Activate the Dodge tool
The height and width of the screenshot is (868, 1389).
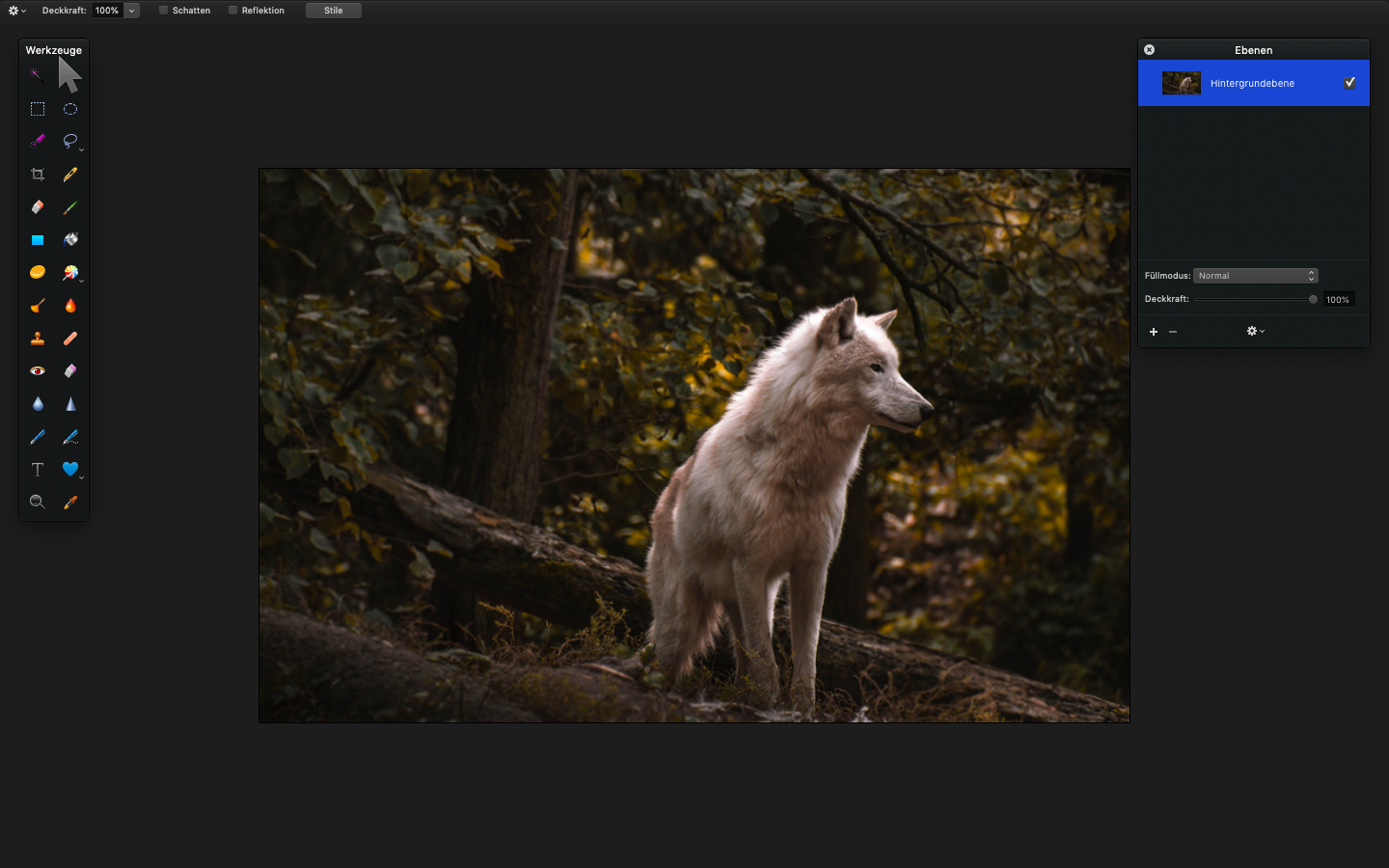(x=38, y=306)
